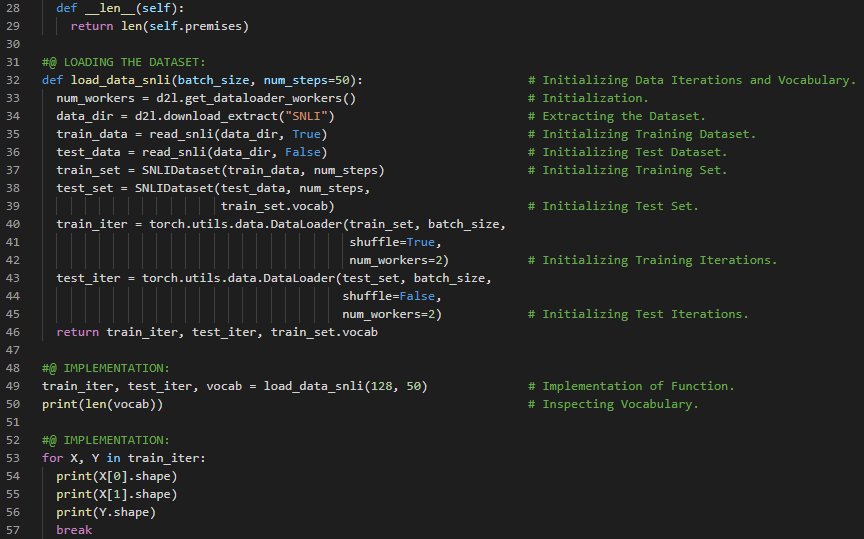
Task: Click line number 49 in the gutter
Action: pos(13,386)
